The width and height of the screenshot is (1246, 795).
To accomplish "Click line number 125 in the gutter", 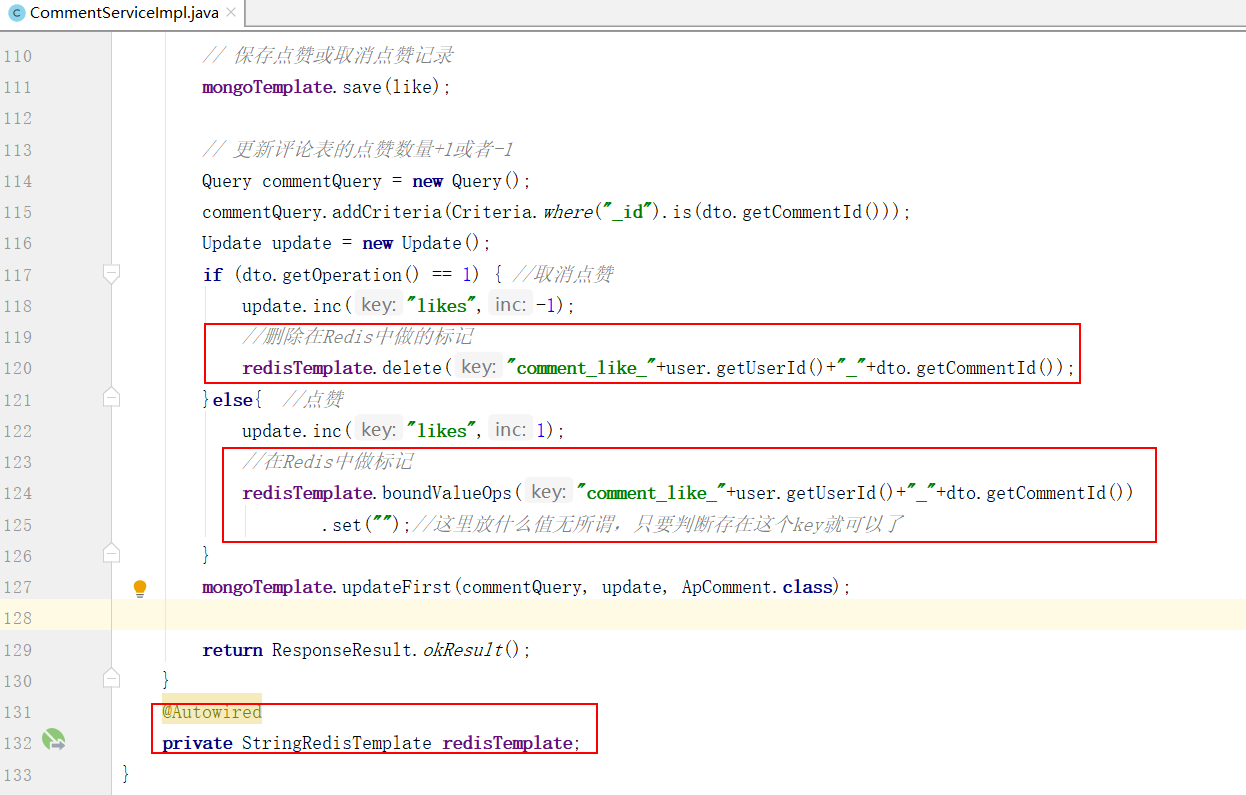I will tap(17, 524).
